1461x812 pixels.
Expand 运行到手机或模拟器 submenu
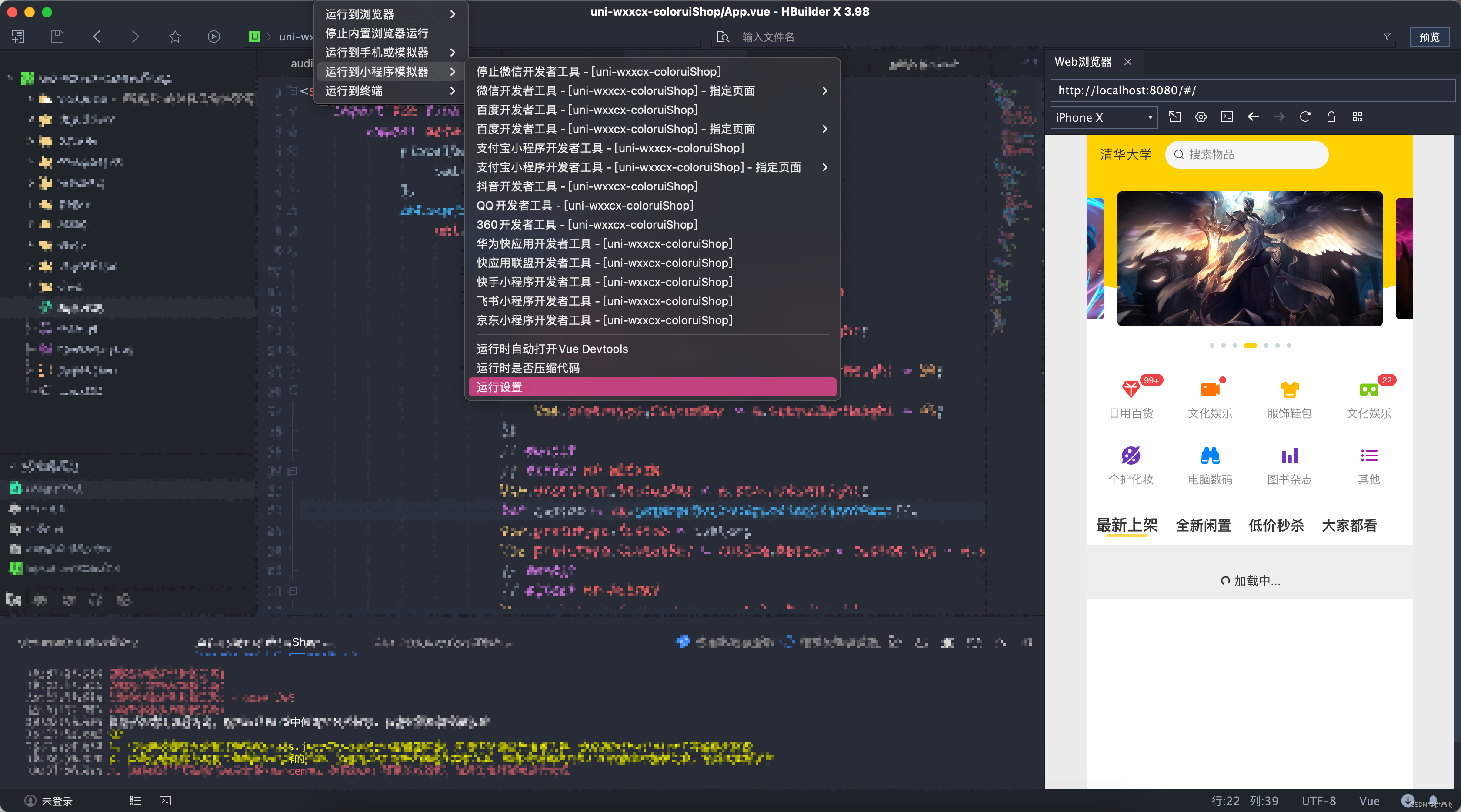pos(390,52)
